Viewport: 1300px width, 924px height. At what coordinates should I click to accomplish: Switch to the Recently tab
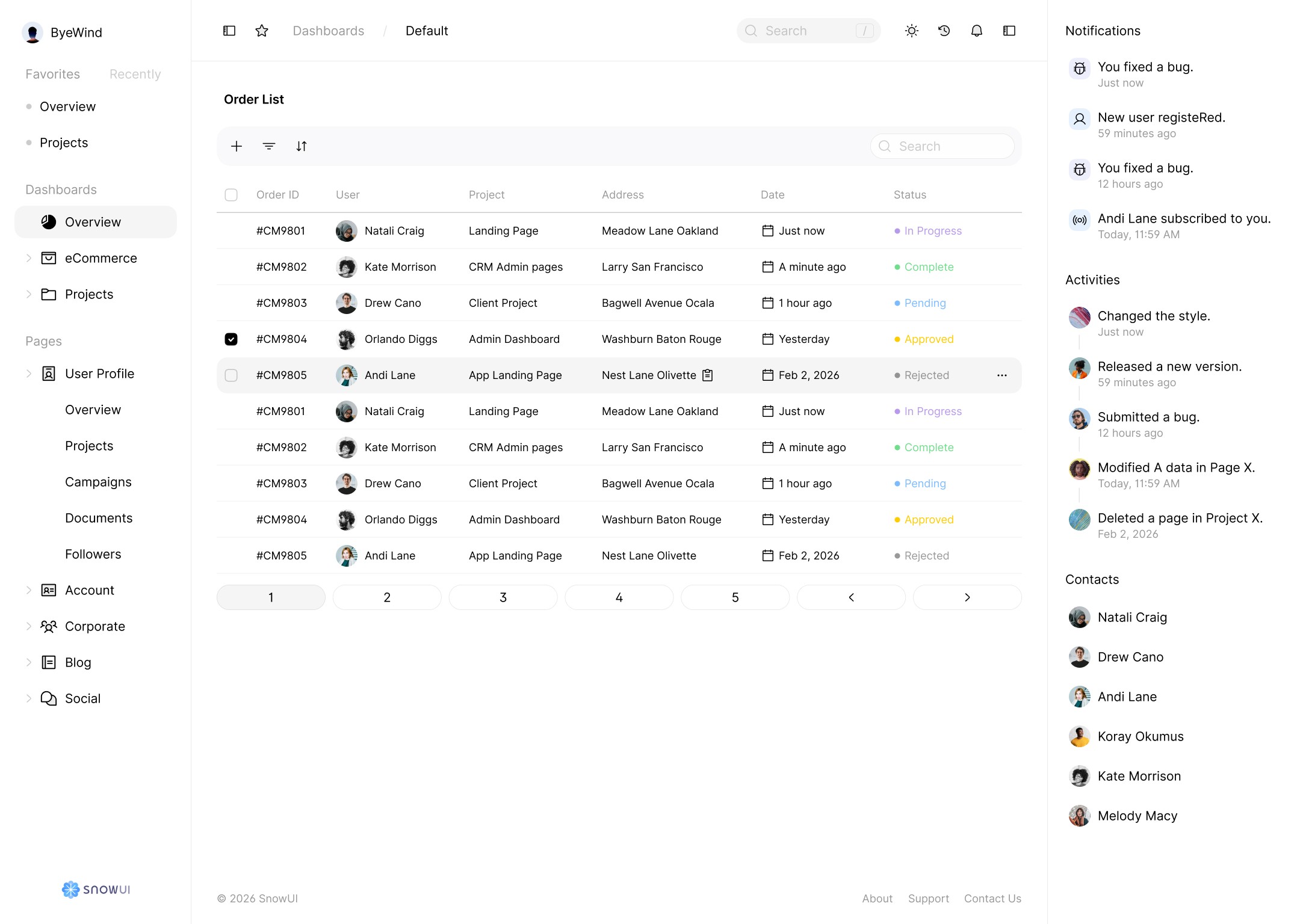click(x=135, y=74)
